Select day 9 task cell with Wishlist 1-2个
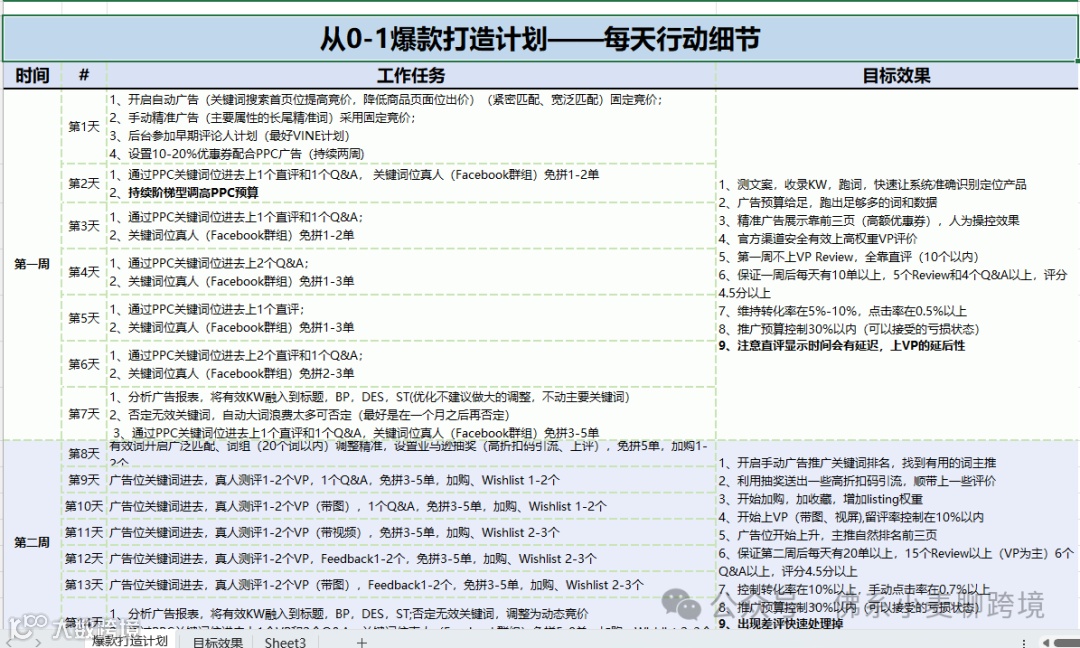Image resolution: width=1080 pixels, height=648 pixels. coord(411,480)
